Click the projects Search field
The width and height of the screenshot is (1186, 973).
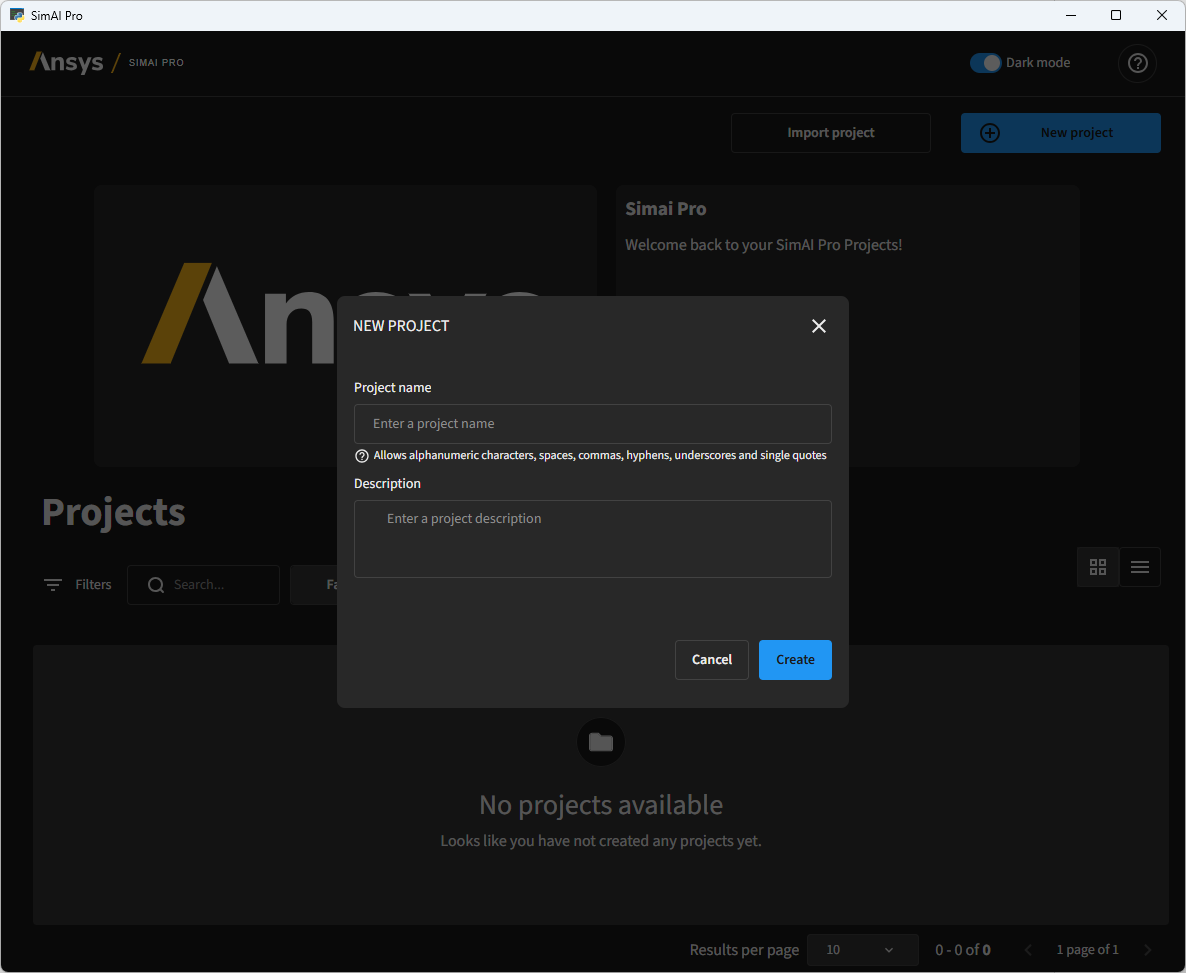(x=220, y=585)
